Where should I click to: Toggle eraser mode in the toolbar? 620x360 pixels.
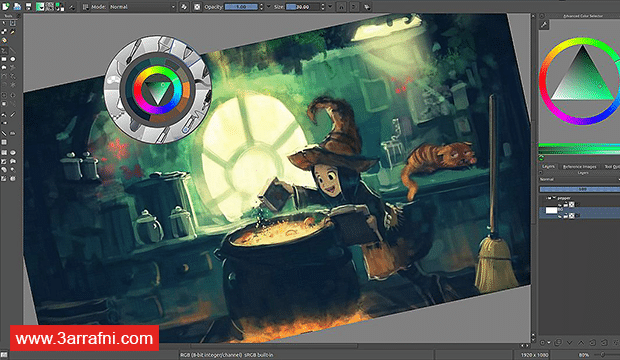pyautogui.click(x=184, y=7)
